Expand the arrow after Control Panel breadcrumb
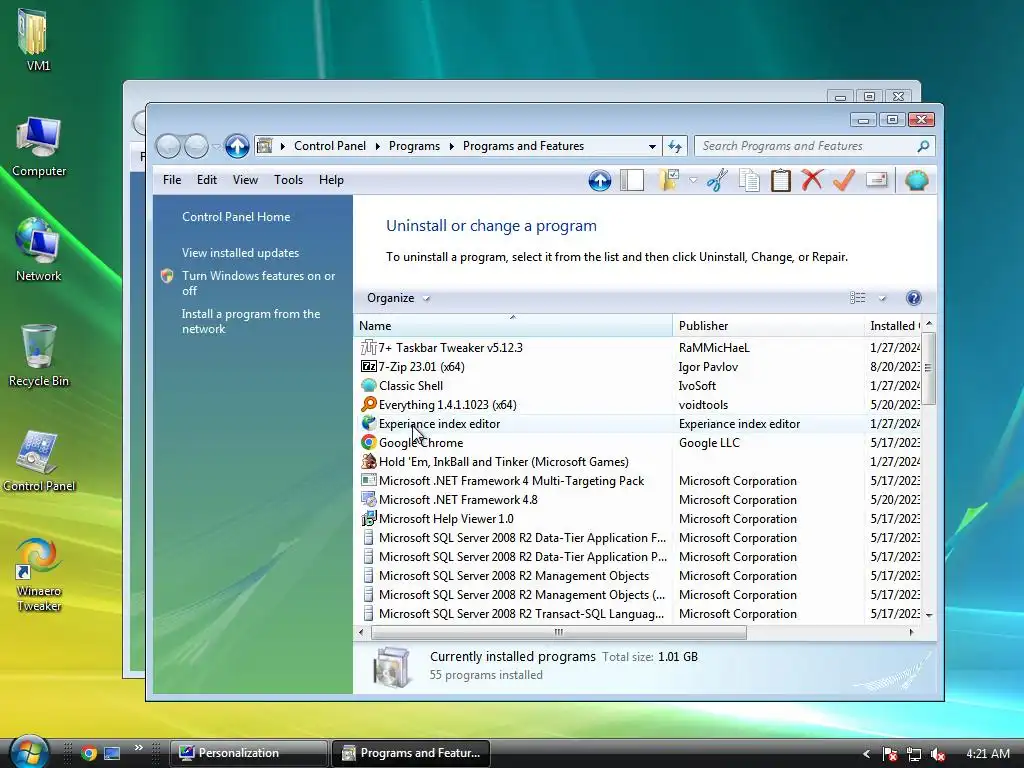This screenshot has width=1024, height=768. coord(377,146)
